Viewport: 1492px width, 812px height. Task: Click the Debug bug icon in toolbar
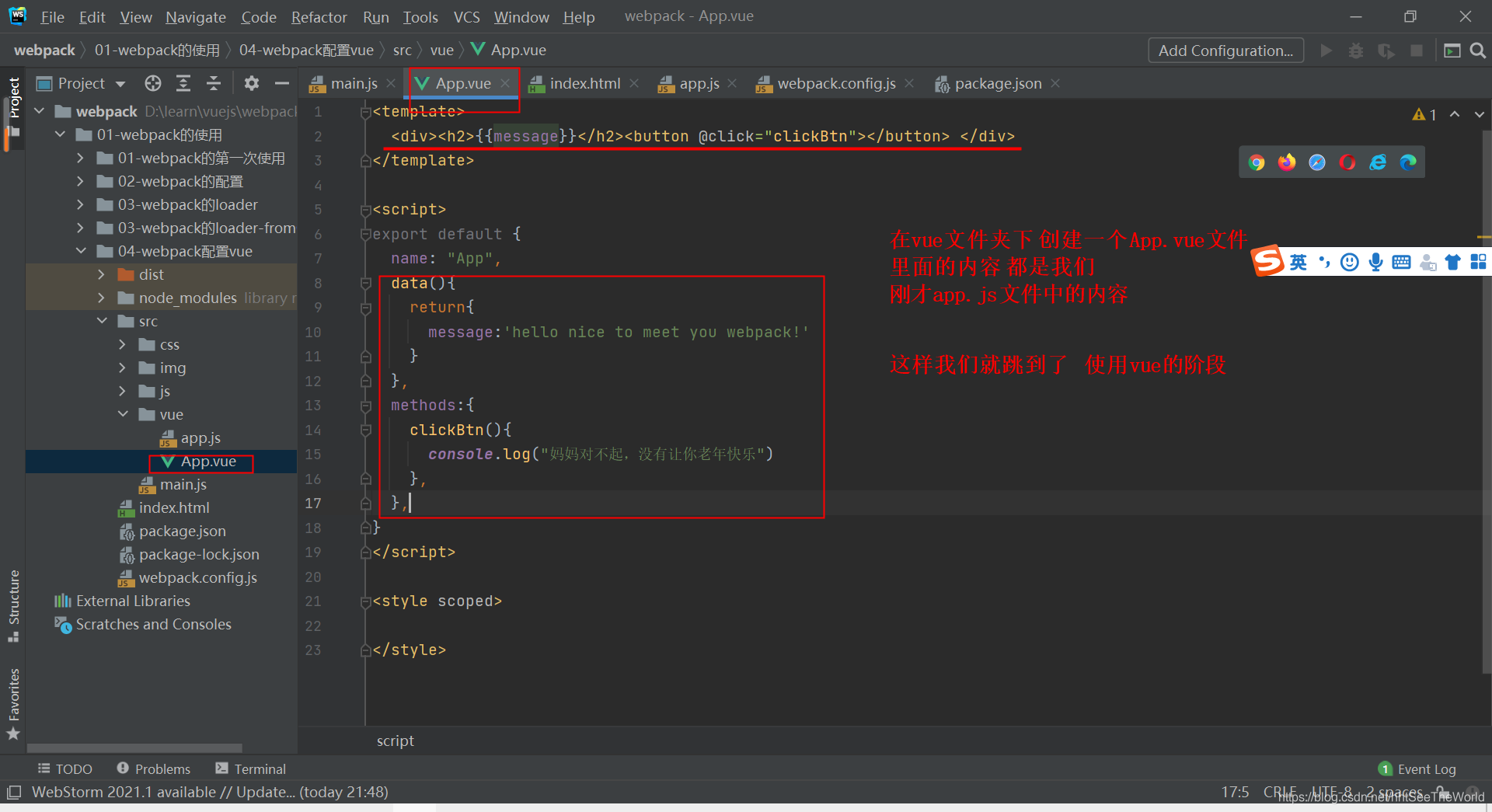pos(1356,51)
